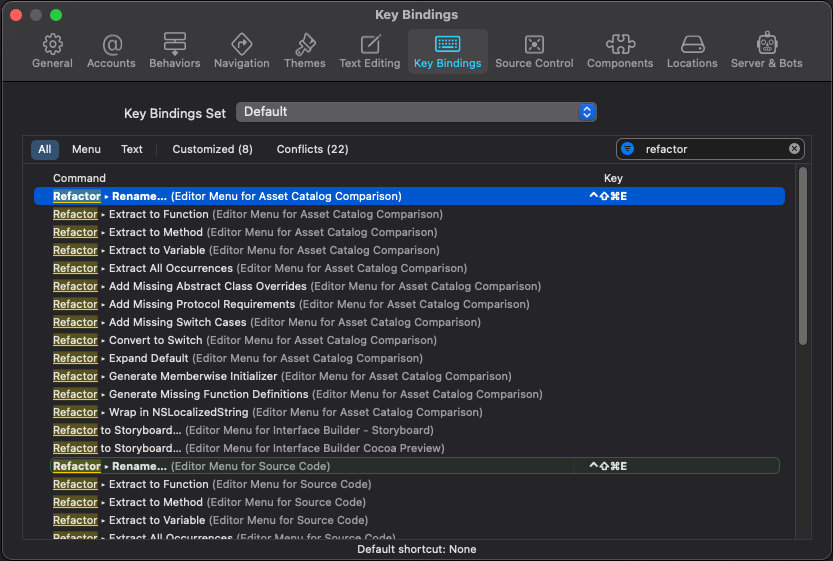Switch to the Text filter tab
The width and height of the screenshot is (833, 561).
click(132, 149)
